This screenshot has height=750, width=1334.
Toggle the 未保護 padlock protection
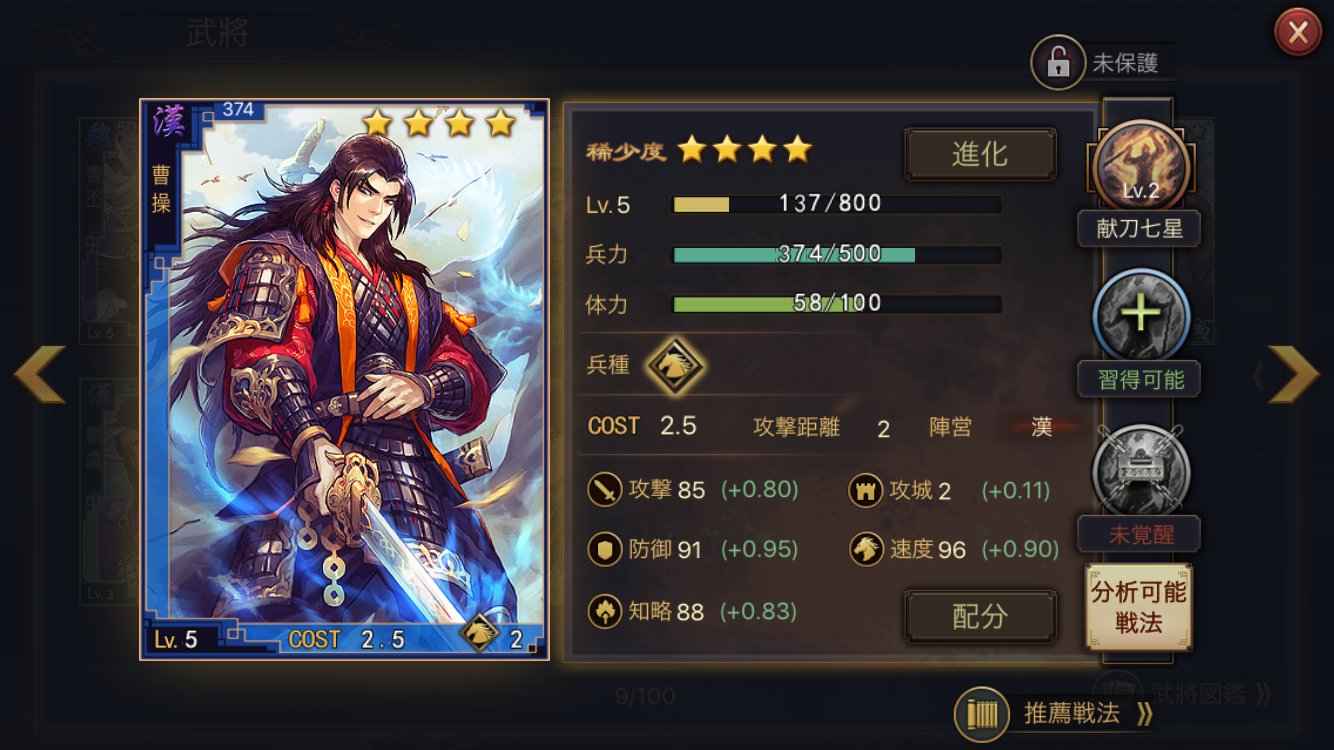pyautogui.click(x=1058, y=62)
